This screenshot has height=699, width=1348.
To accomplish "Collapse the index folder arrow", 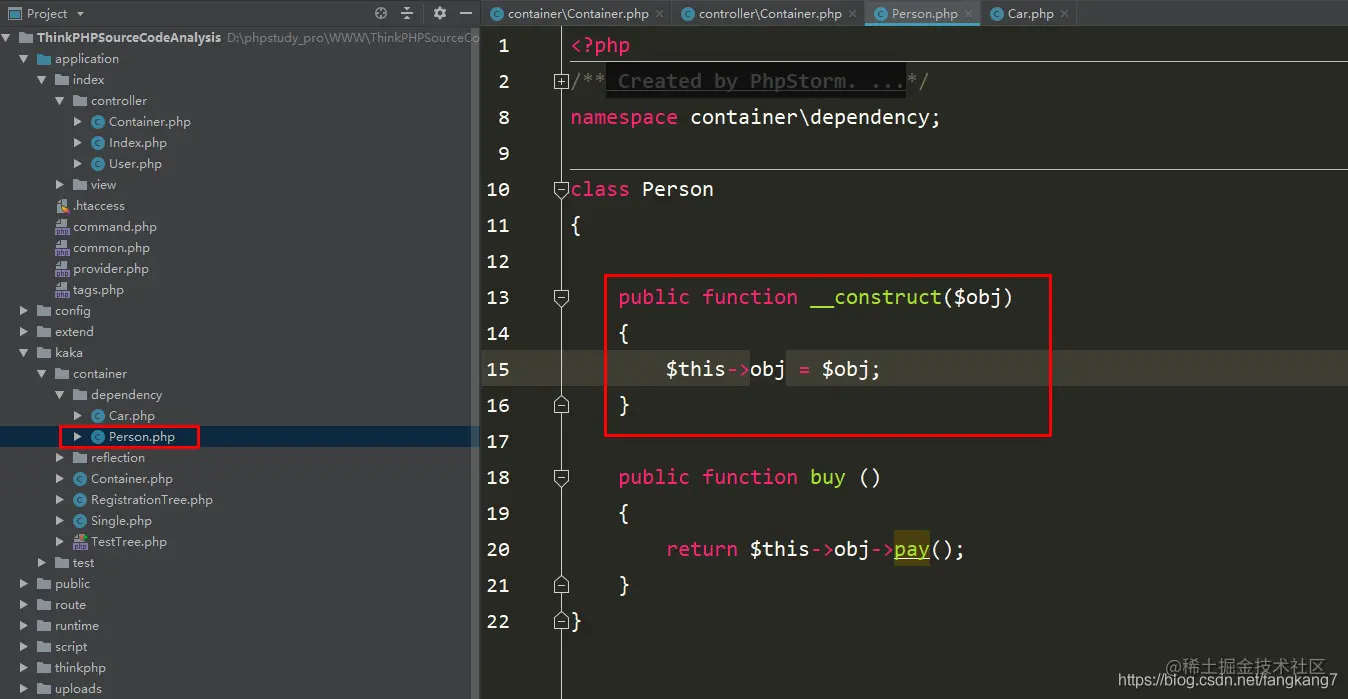I will pyautogui.click(x=42, y=80).
